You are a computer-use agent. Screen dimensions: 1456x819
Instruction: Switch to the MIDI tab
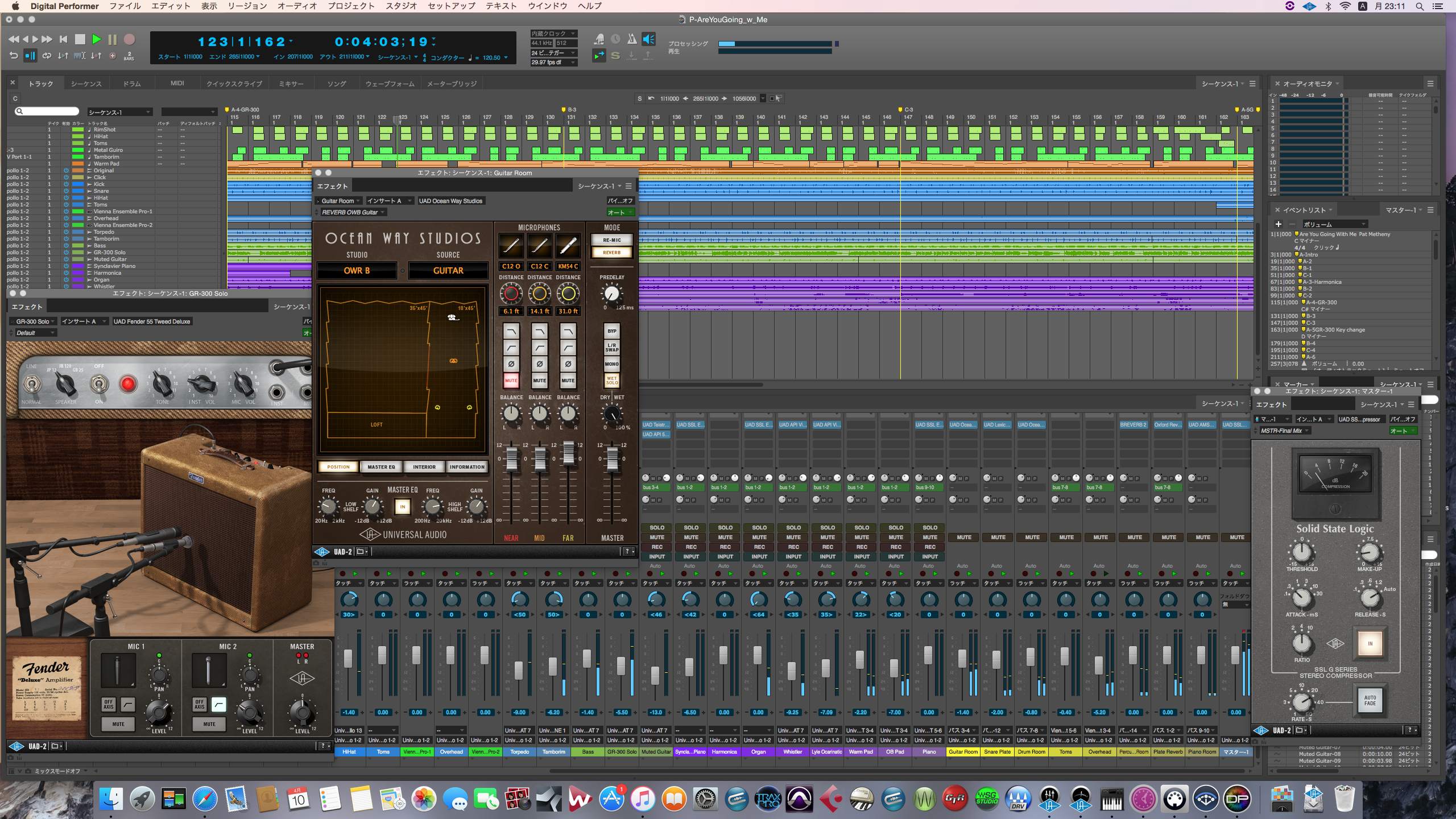tap(177, 84)
